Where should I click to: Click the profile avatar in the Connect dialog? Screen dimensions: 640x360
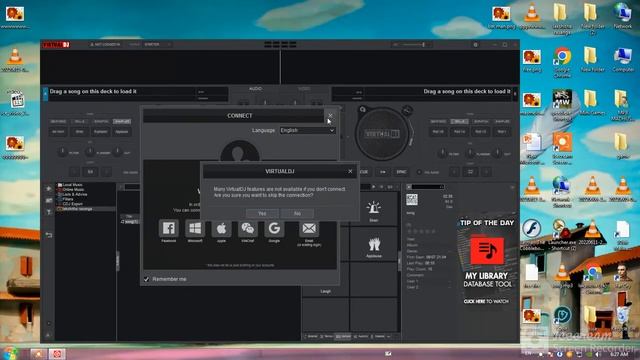(x=240, y=151)
